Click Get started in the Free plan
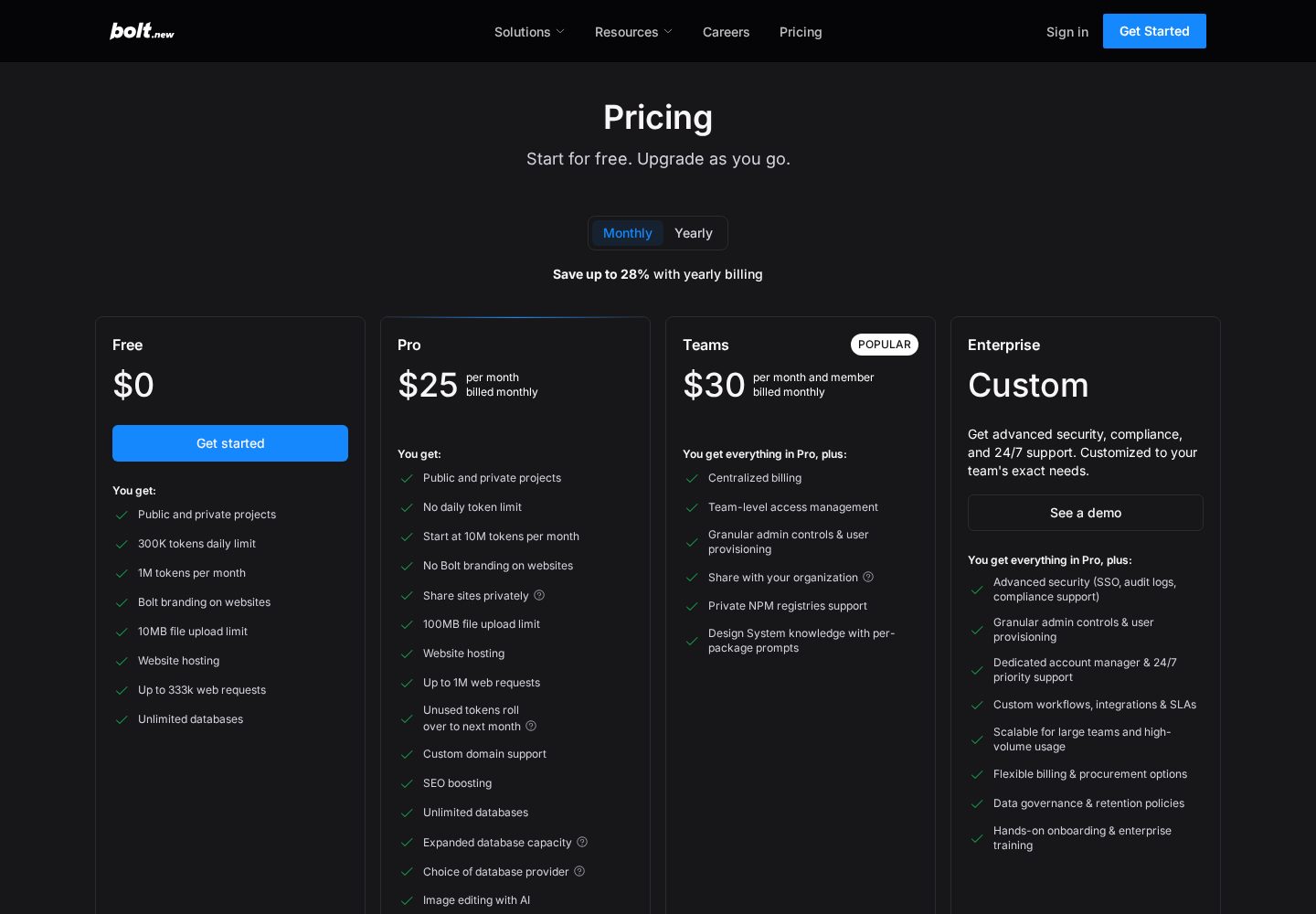1316x914 pixels. tap(230, 443)
